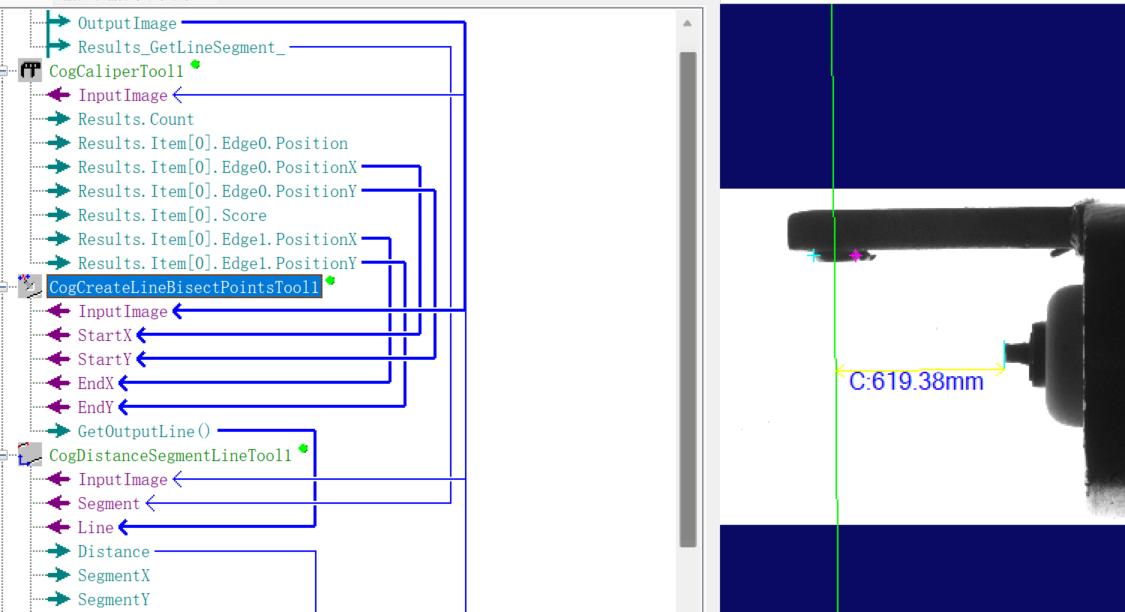
Task: Select Results.Item[0].Edge0.PositionY terminal
Action: 217,192
